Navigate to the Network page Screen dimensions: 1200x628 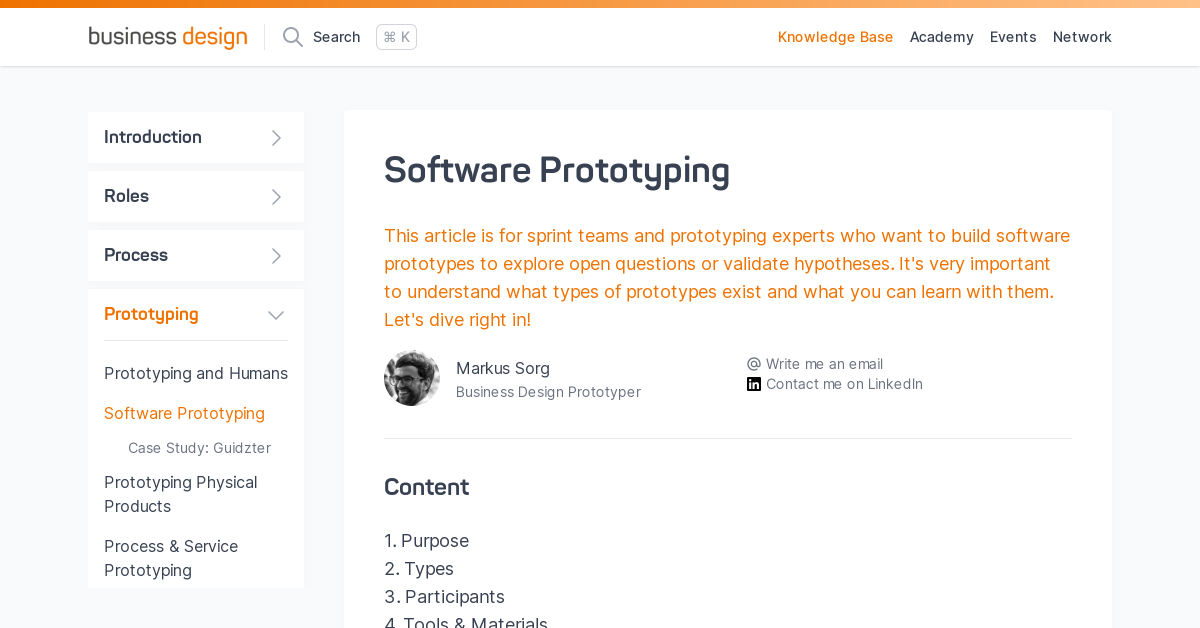[1082, 37]
